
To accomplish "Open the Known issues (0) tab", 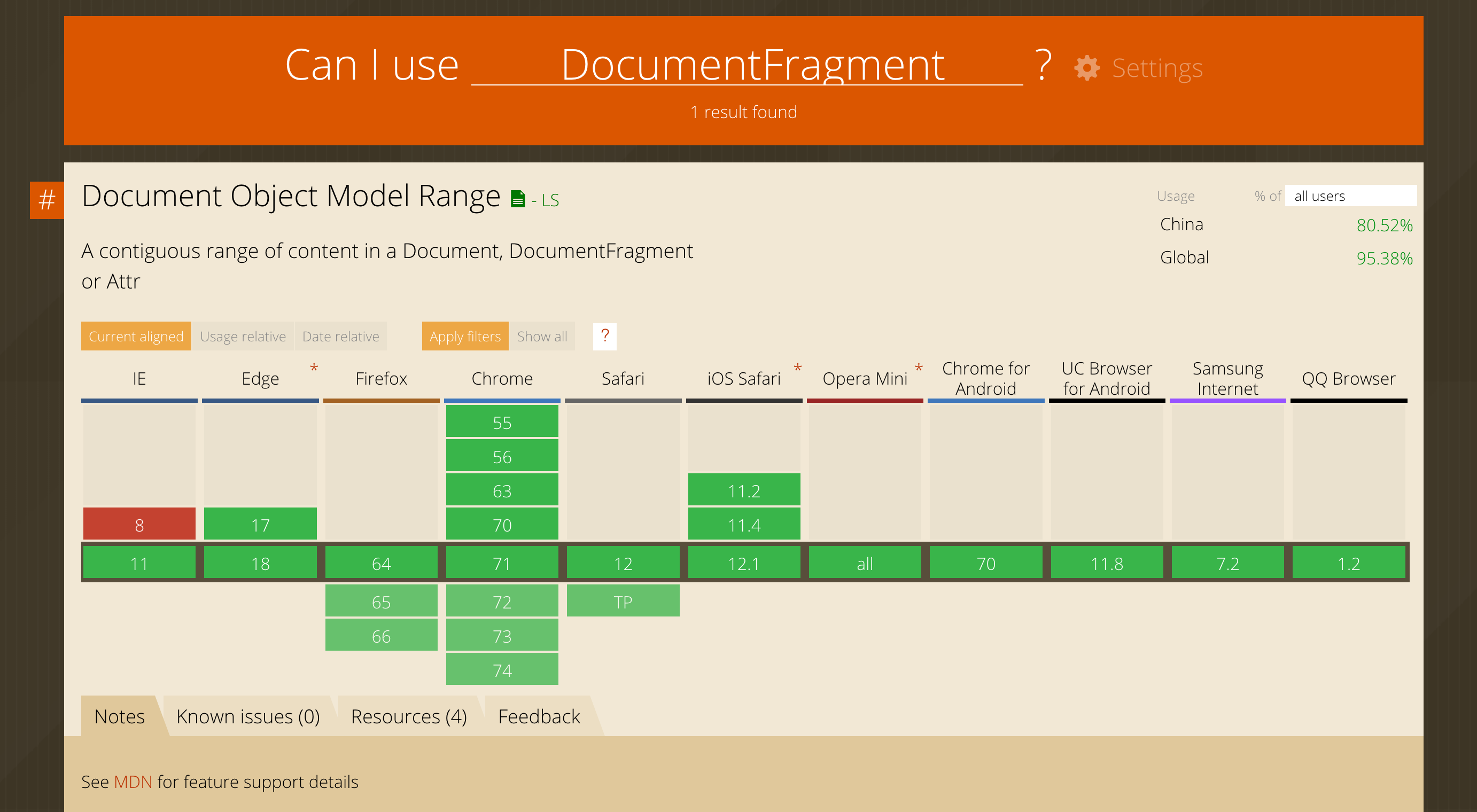I will 248,716.
